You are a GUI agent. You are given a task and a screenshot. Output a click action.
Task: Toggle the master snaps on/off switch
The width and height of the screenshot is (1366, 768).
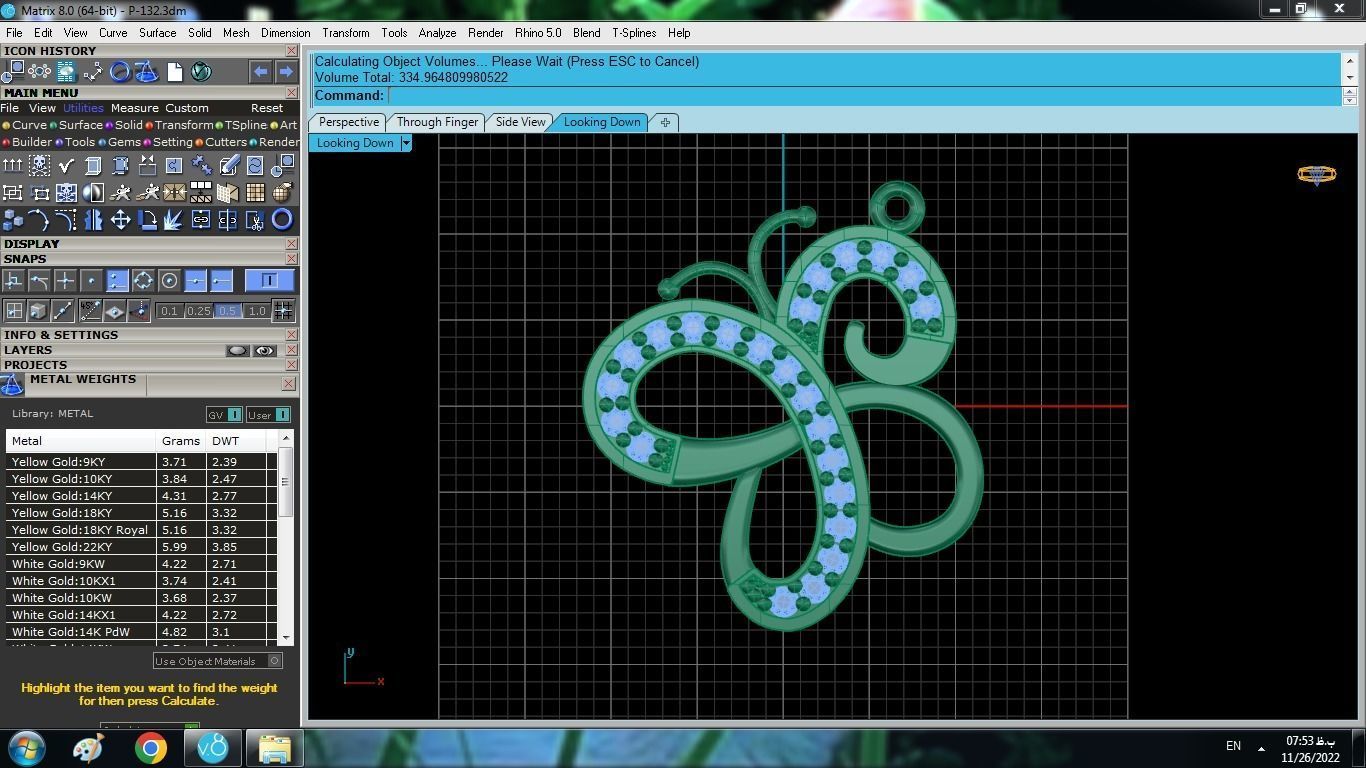270,280
